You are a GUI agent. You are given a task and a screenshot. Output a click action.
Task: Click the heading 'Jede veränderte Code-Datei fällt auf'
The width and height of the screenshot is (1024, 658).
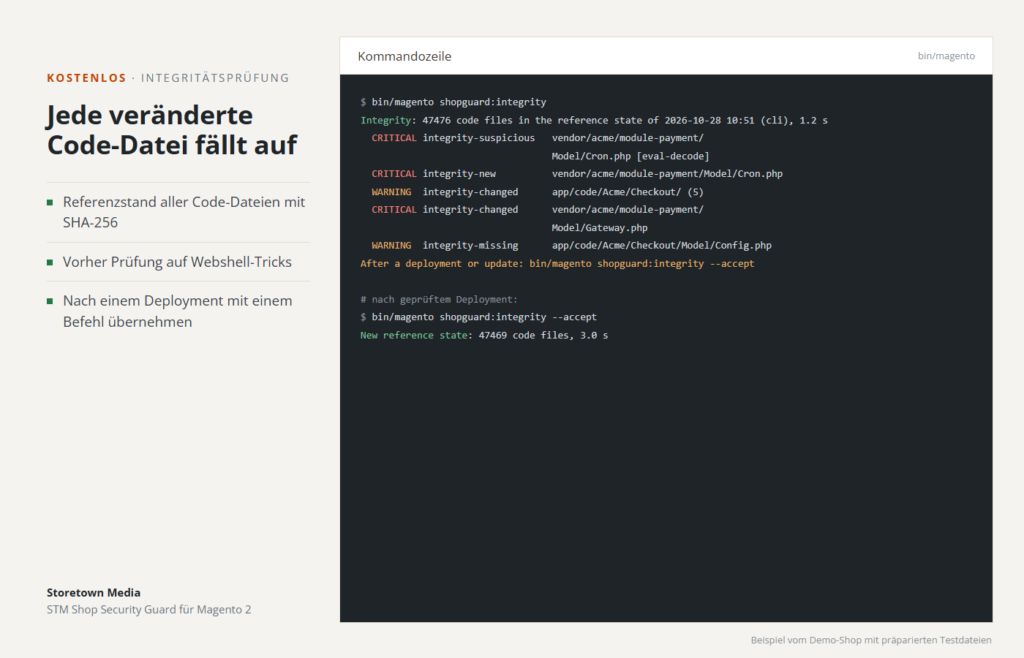click(172, 130)
